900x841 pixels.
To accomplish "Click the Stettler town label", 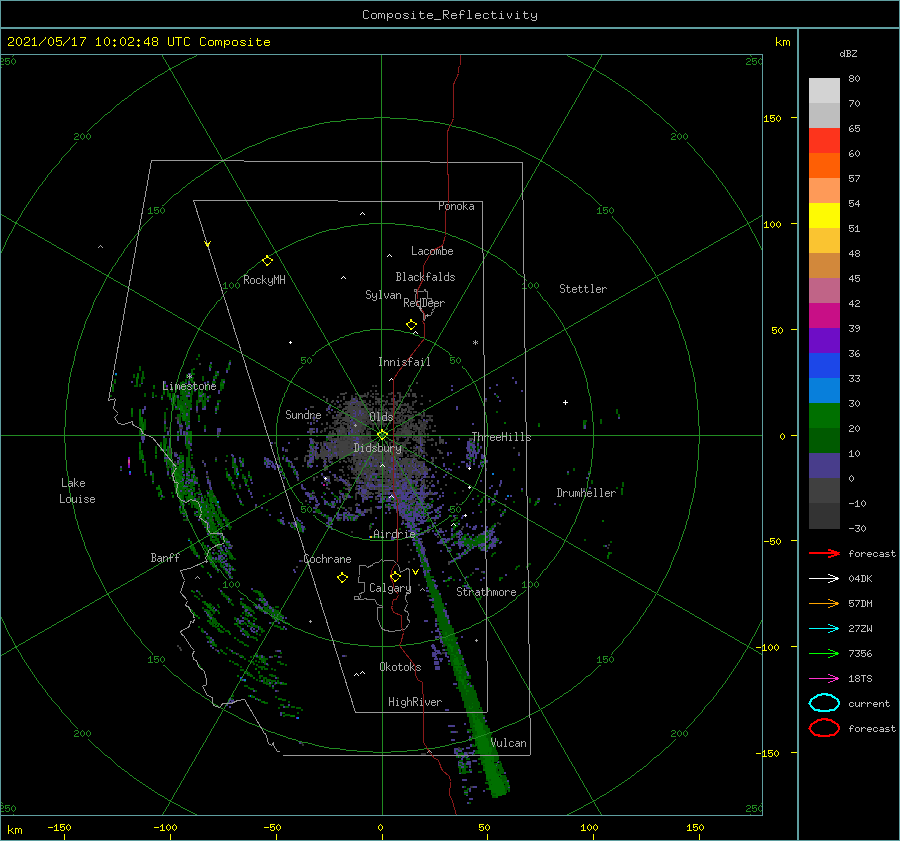I will pos(583,289).
